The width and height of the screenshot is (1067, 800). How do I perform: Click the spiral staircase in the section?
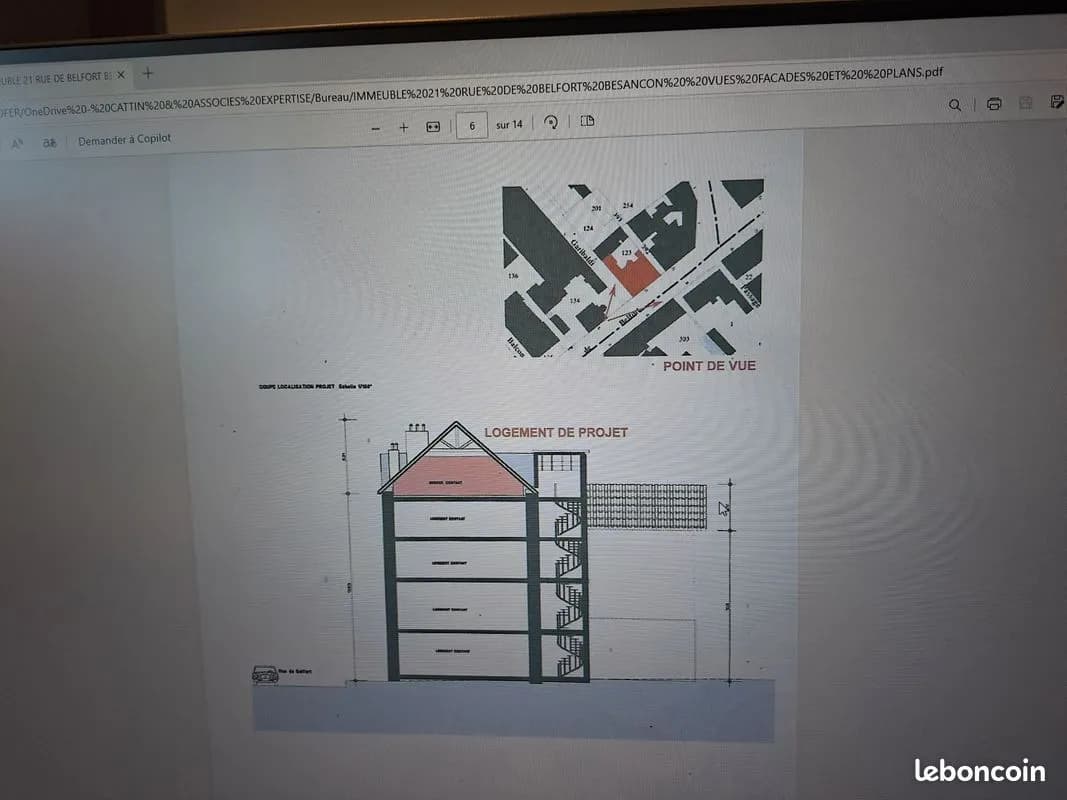(x=569, y=588)
